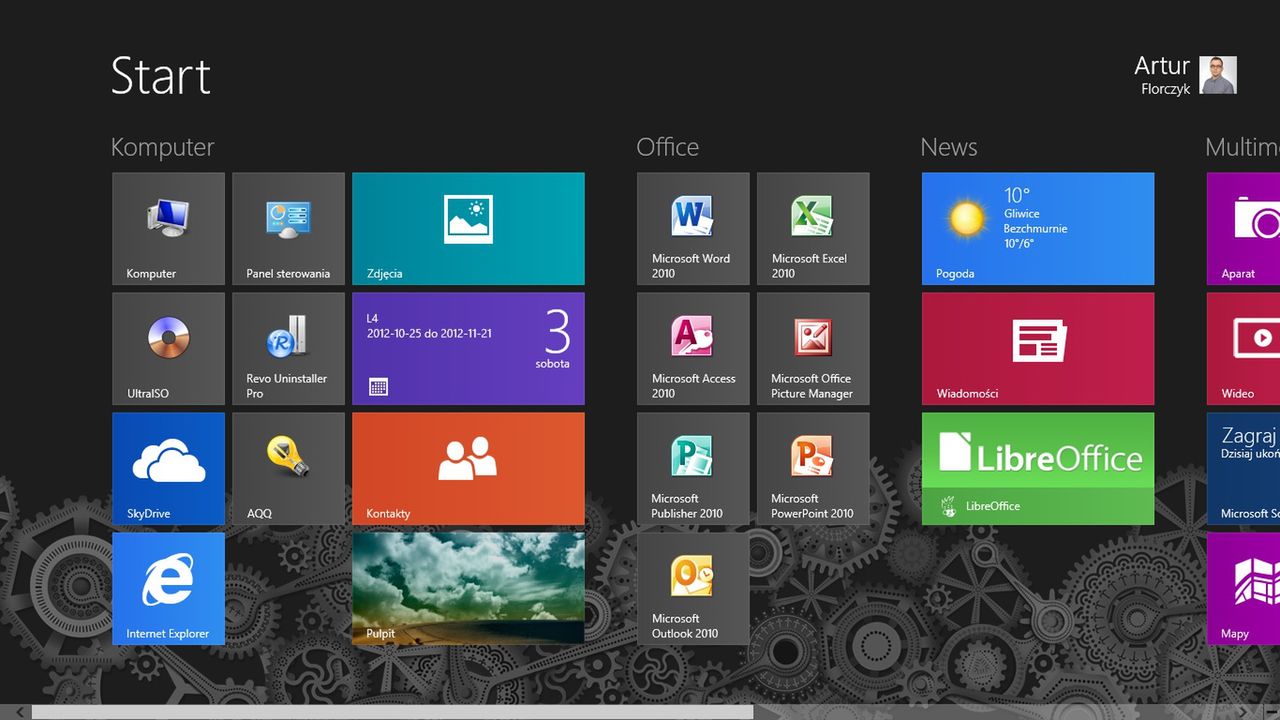Open Microsoft Office Picture Manager
The height and width of the screenshot is (720, 1280).
[x=813, y=349]
